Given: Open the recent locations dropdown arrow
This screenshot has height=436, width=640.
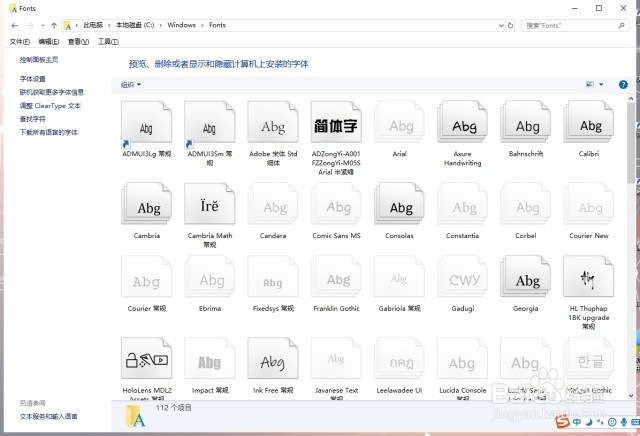Looking at the screenshot, I should click(43, 25).
